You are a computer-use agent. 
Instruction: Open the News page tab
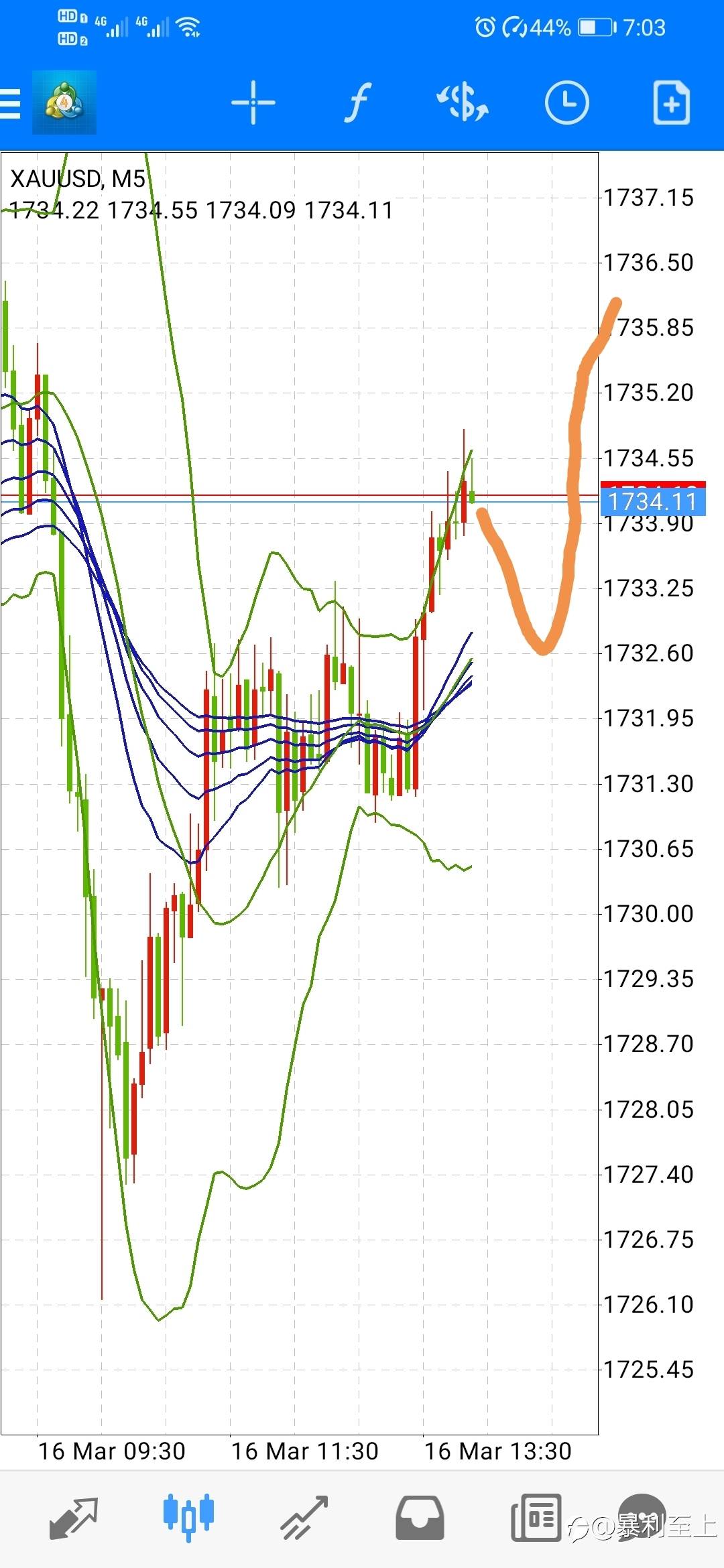tap(536, 1517)
